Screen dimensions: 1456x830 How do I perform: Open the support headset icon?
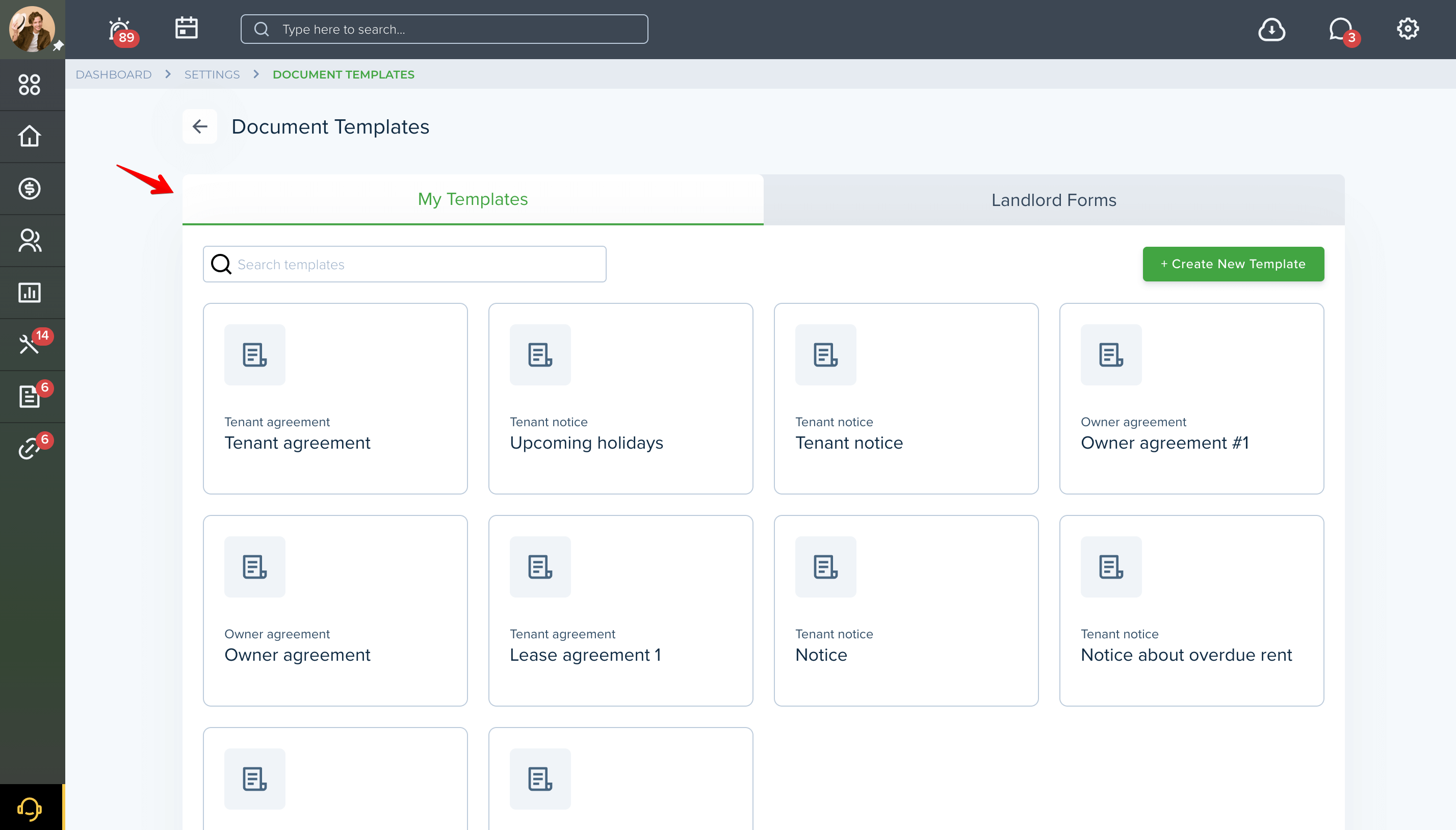click(x=30, y=809)
